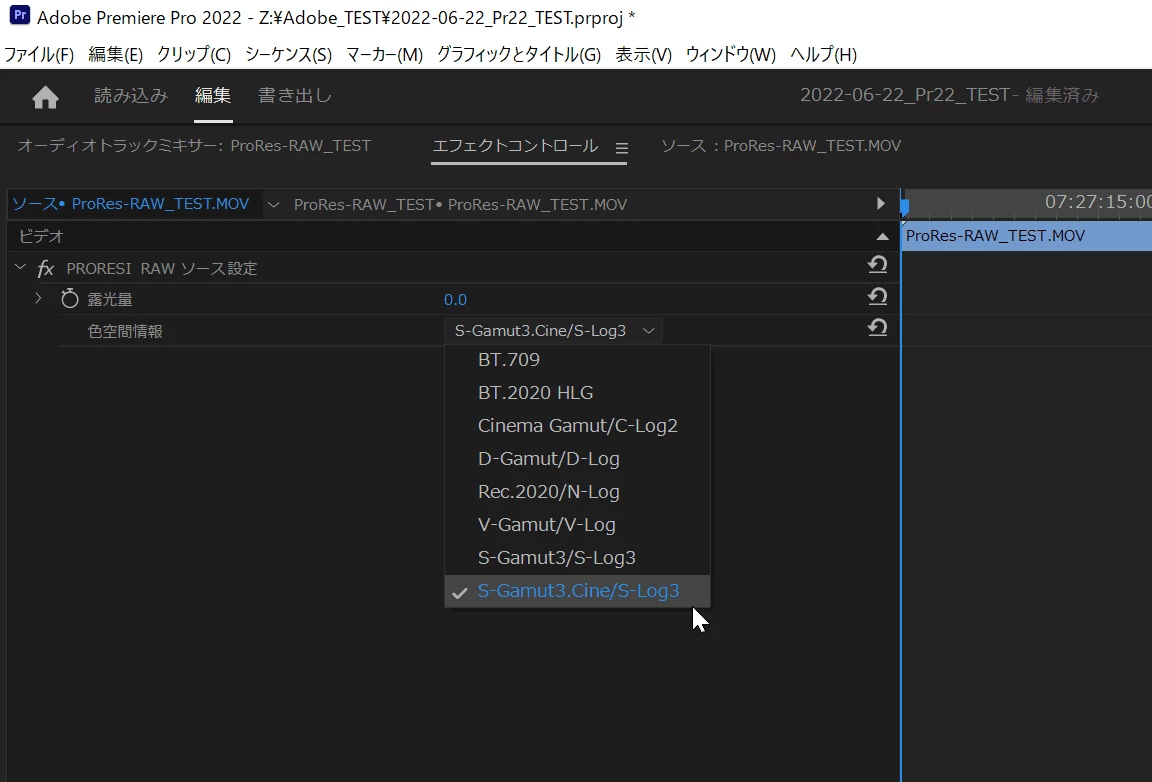
Task: Select ProRes-RAW_TEST• ProRes-RAW_TEST.MOV sequence clip tab
Action: click(461, 204)
